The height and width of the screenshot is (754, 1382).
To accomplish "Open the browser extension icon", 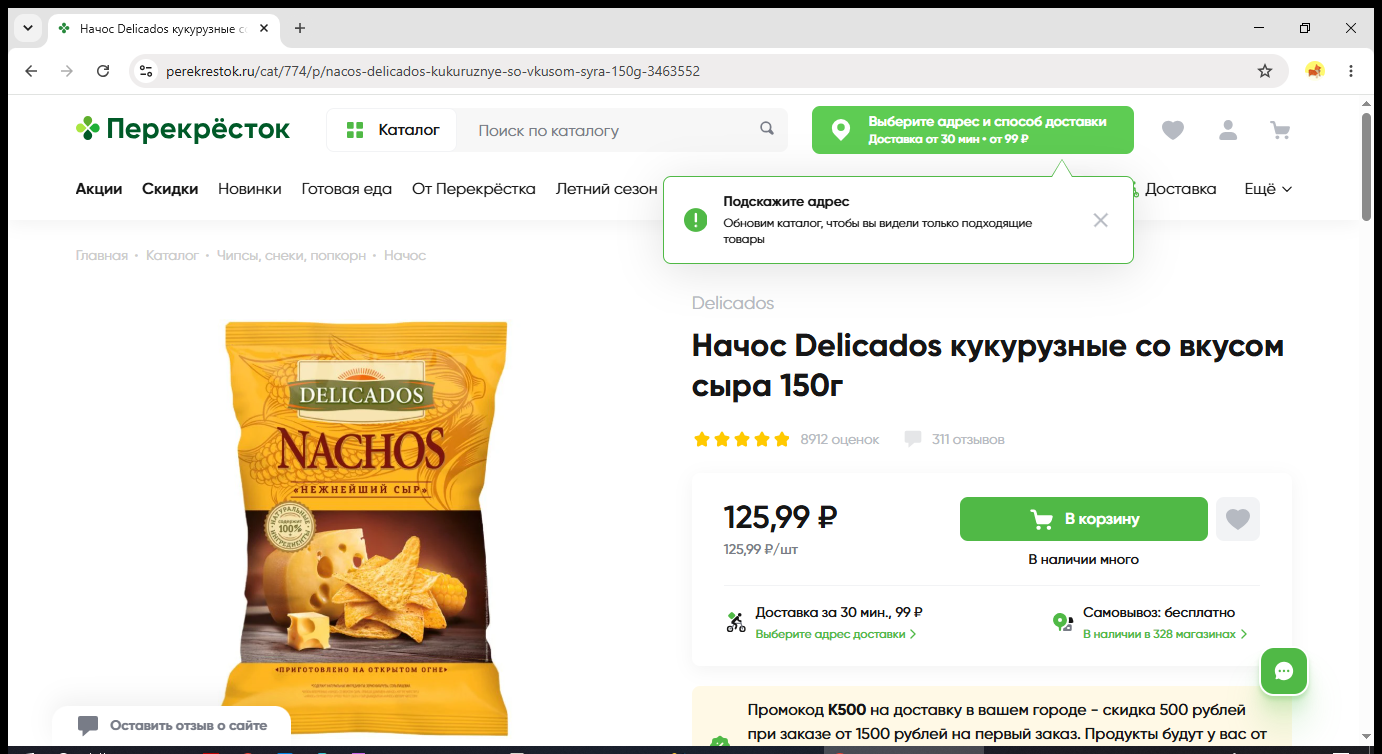I will [1315, 71].
